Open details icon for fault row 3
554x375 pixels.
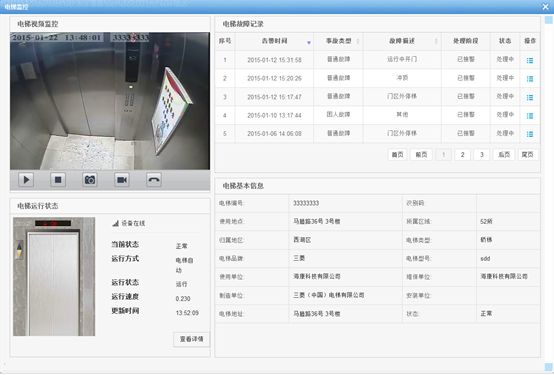(x=530, y=98)
